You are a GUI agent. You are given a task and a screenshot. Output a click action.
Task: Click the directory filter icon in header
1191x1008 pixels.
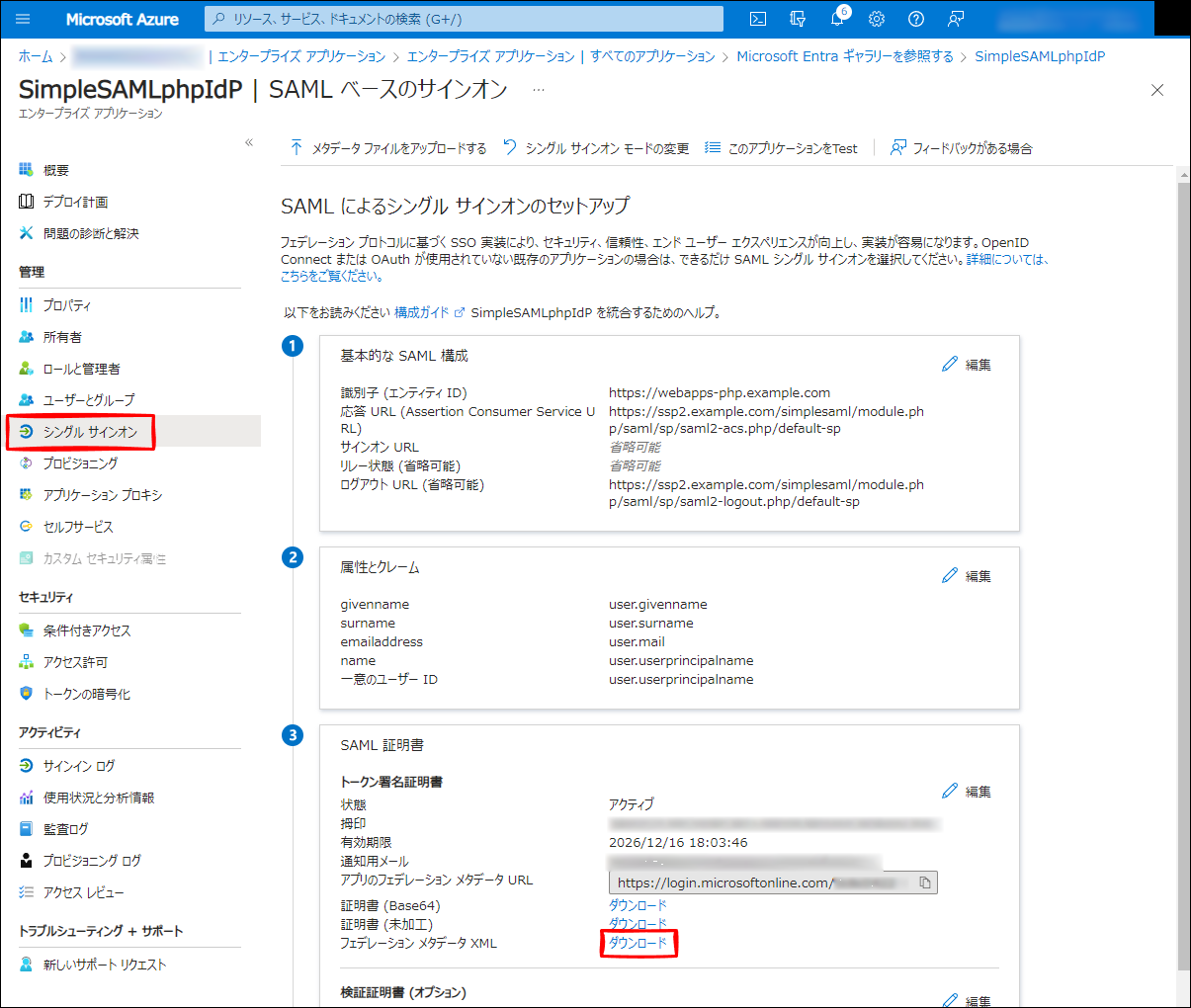(798, 19)
